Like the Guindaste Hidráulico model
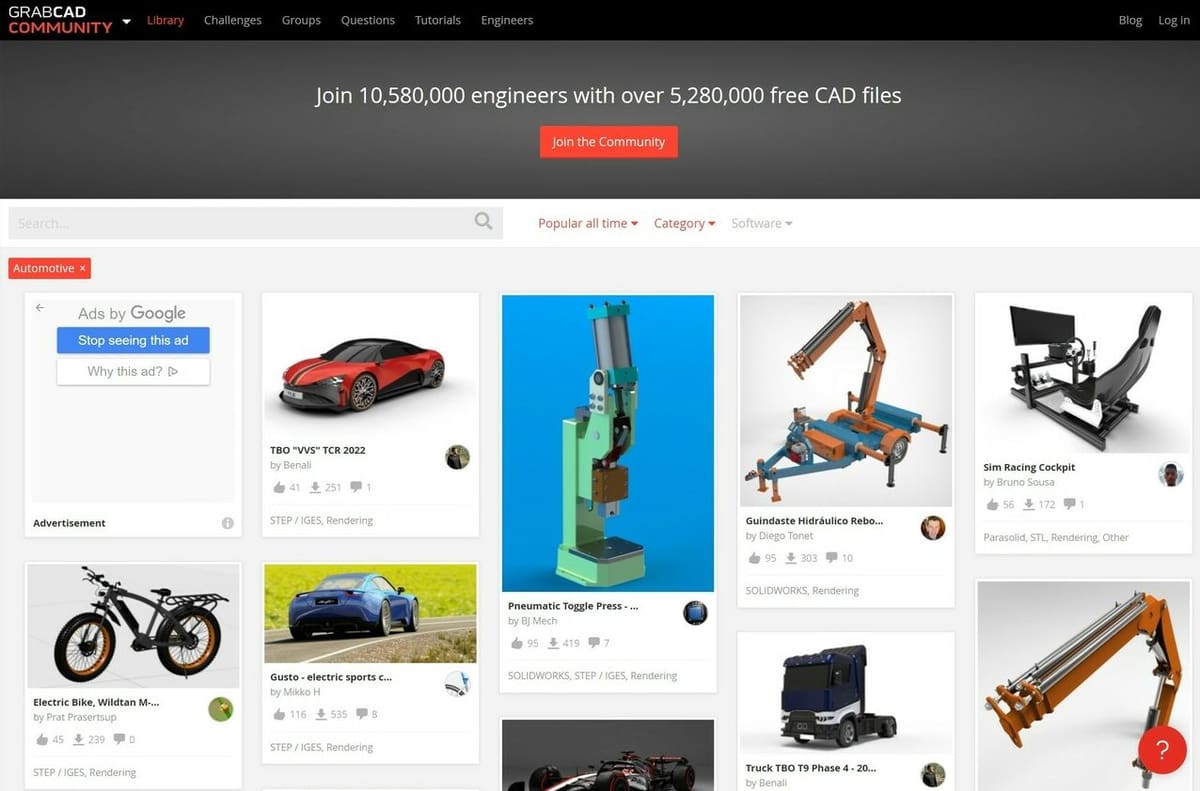Viewport: 1200px width, 791px height. pyautogui.click(x=755, y=558)
